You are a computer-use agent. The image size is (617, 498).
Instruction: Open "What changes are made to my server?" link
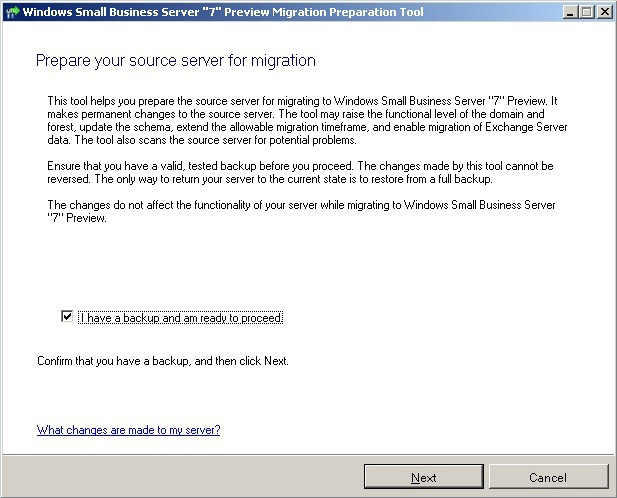(128, 430)
